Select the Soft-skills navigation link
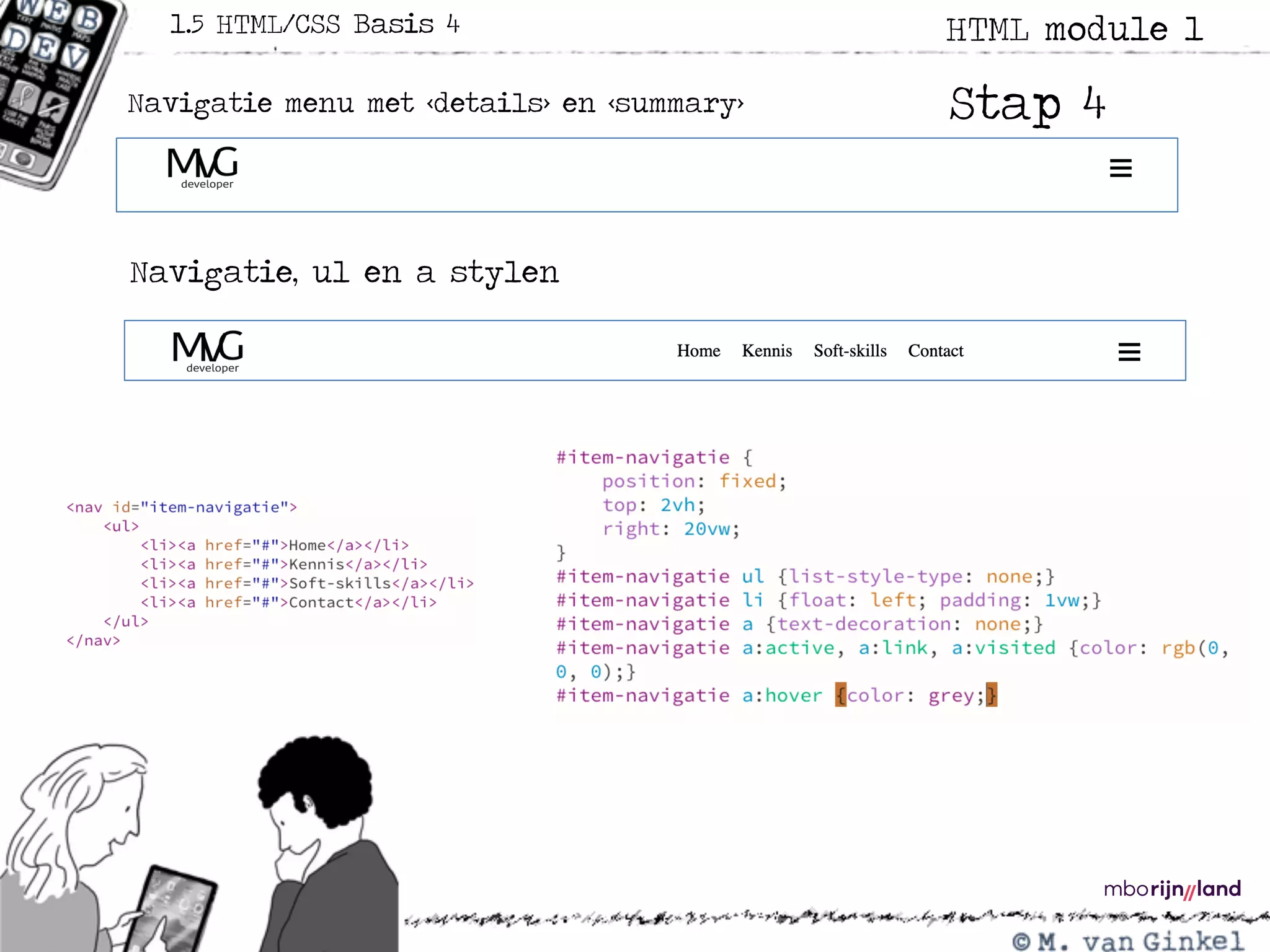This screenshot has height=952, width=1270. click(850, 351)
